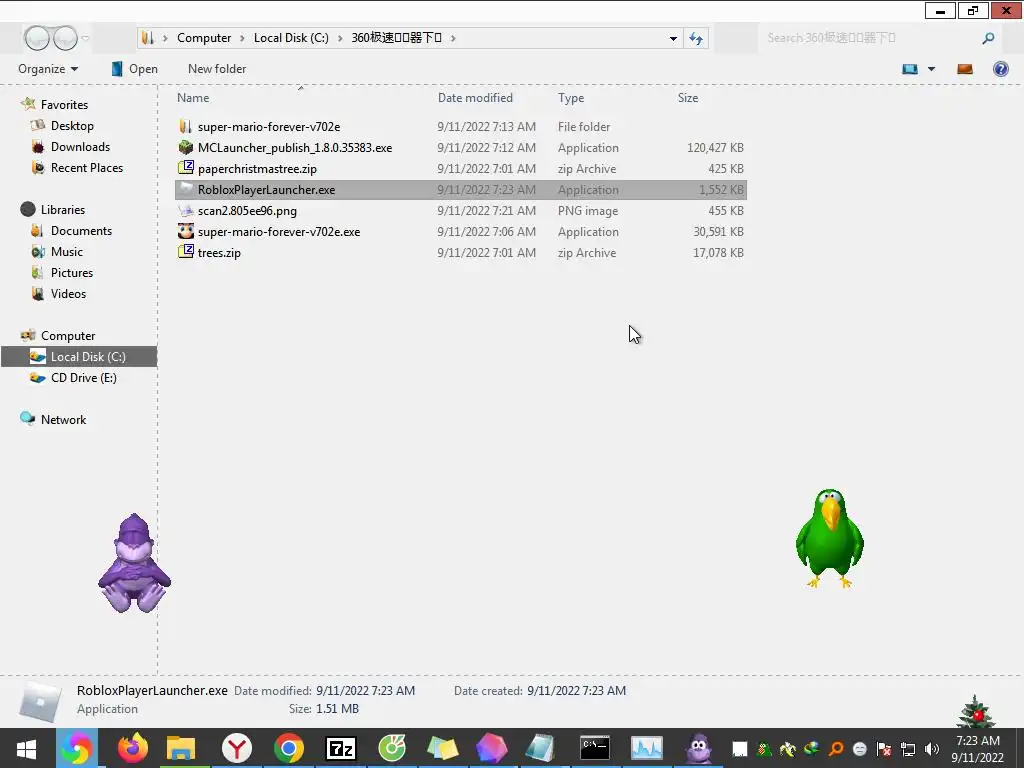1024x768 pixels.
Task: Open the notepad taskbar icon
Action: pos(540,748)
